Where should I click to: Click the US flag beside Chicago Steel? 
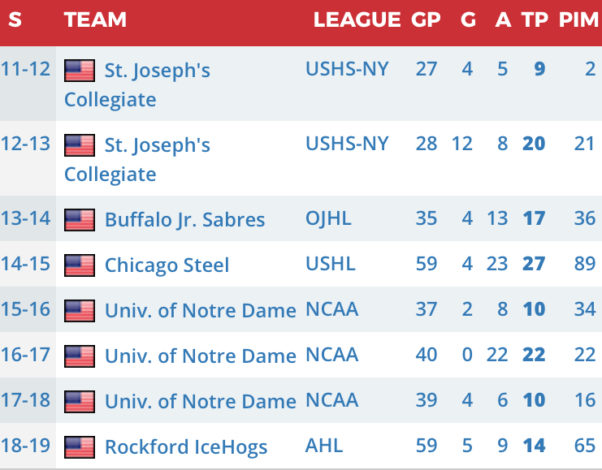click(79, 266)
